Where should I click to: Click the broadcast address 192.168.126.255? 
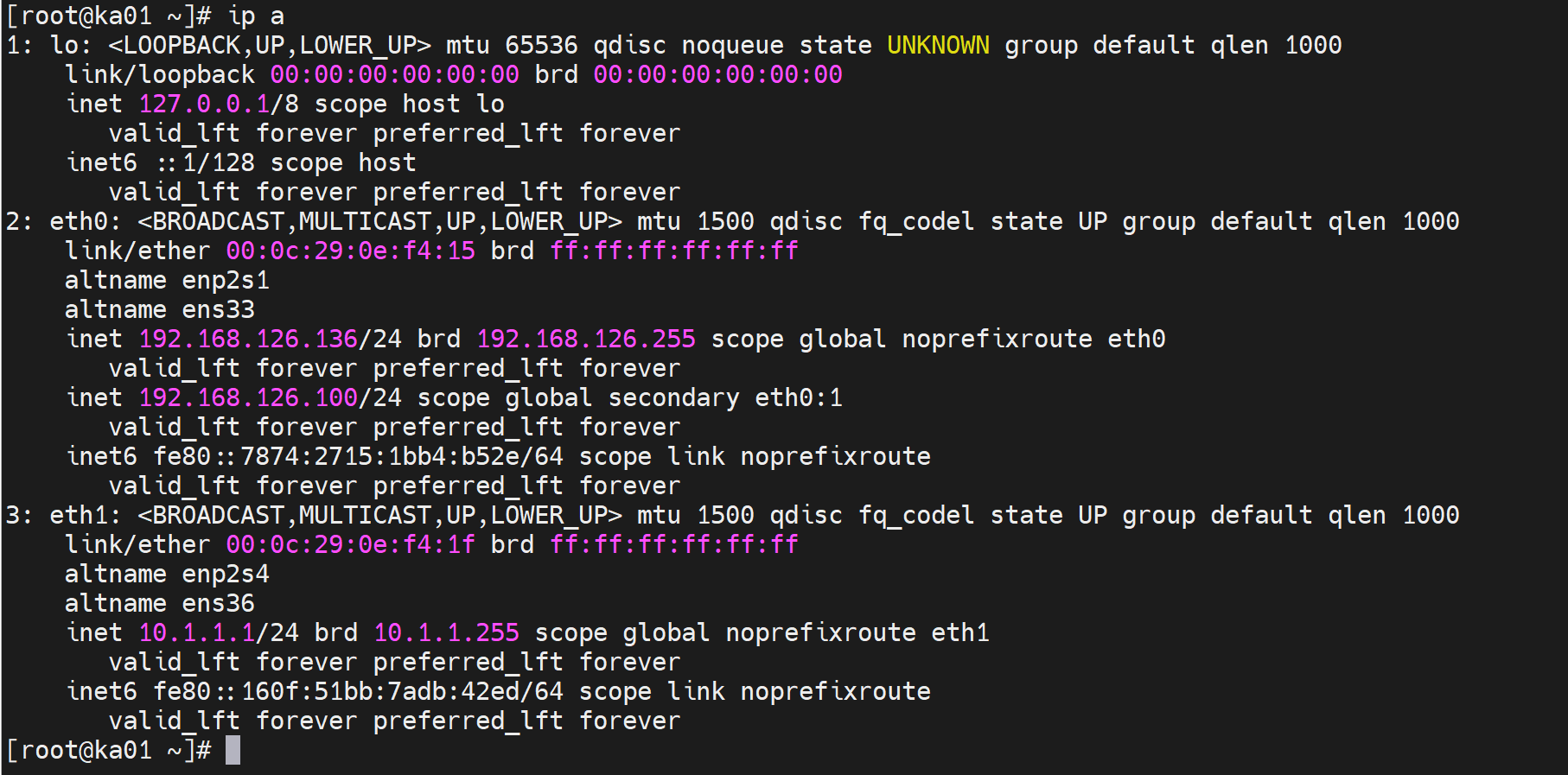point(586,339)
